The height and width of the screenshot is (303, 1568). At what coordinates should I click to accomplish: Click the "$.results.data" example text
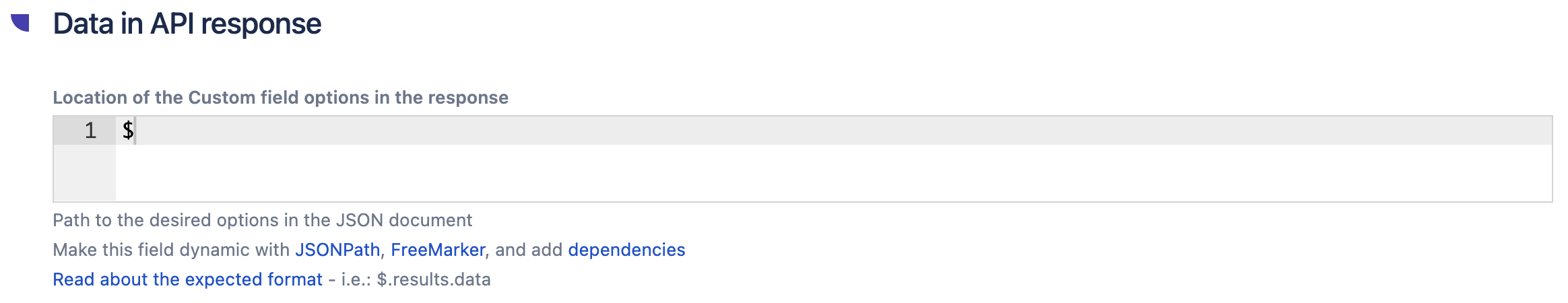[434, 279]
